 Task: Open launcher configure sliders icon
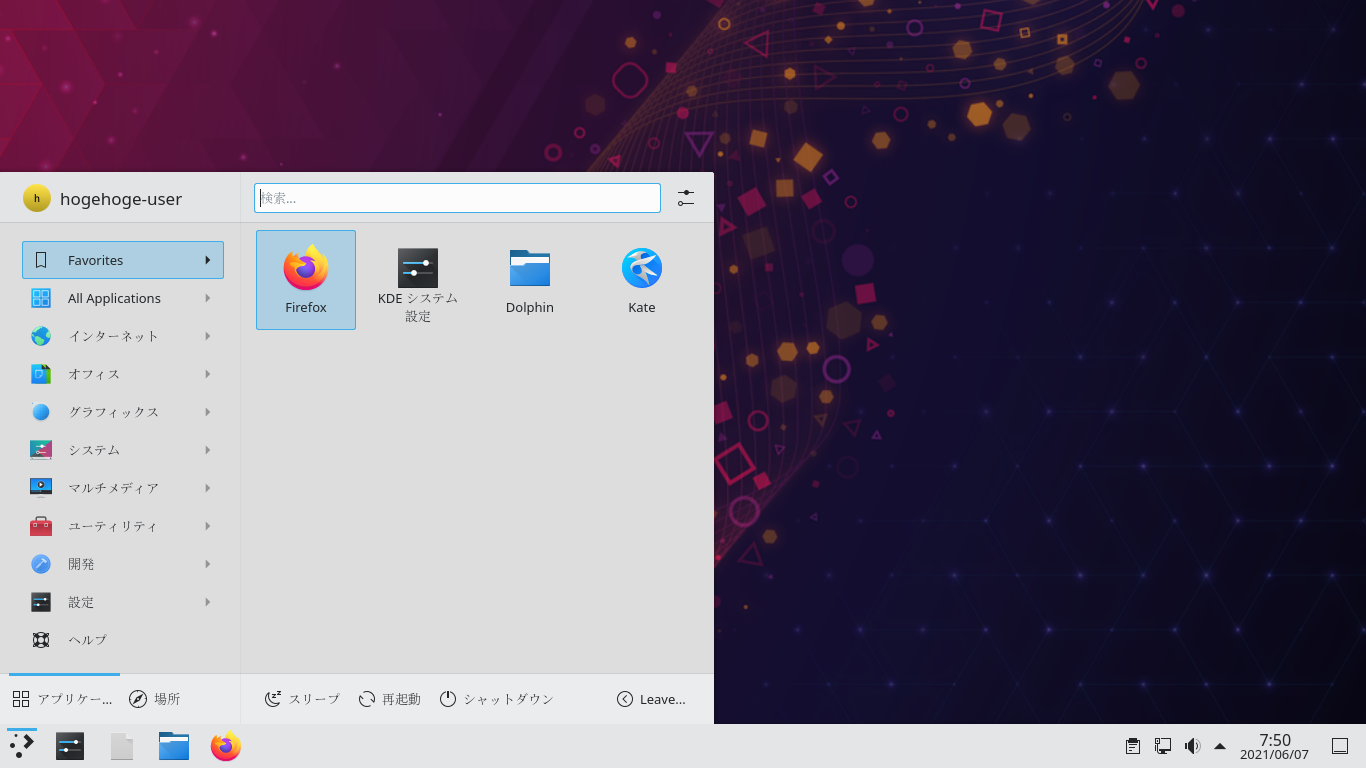[x=686, y=198]
